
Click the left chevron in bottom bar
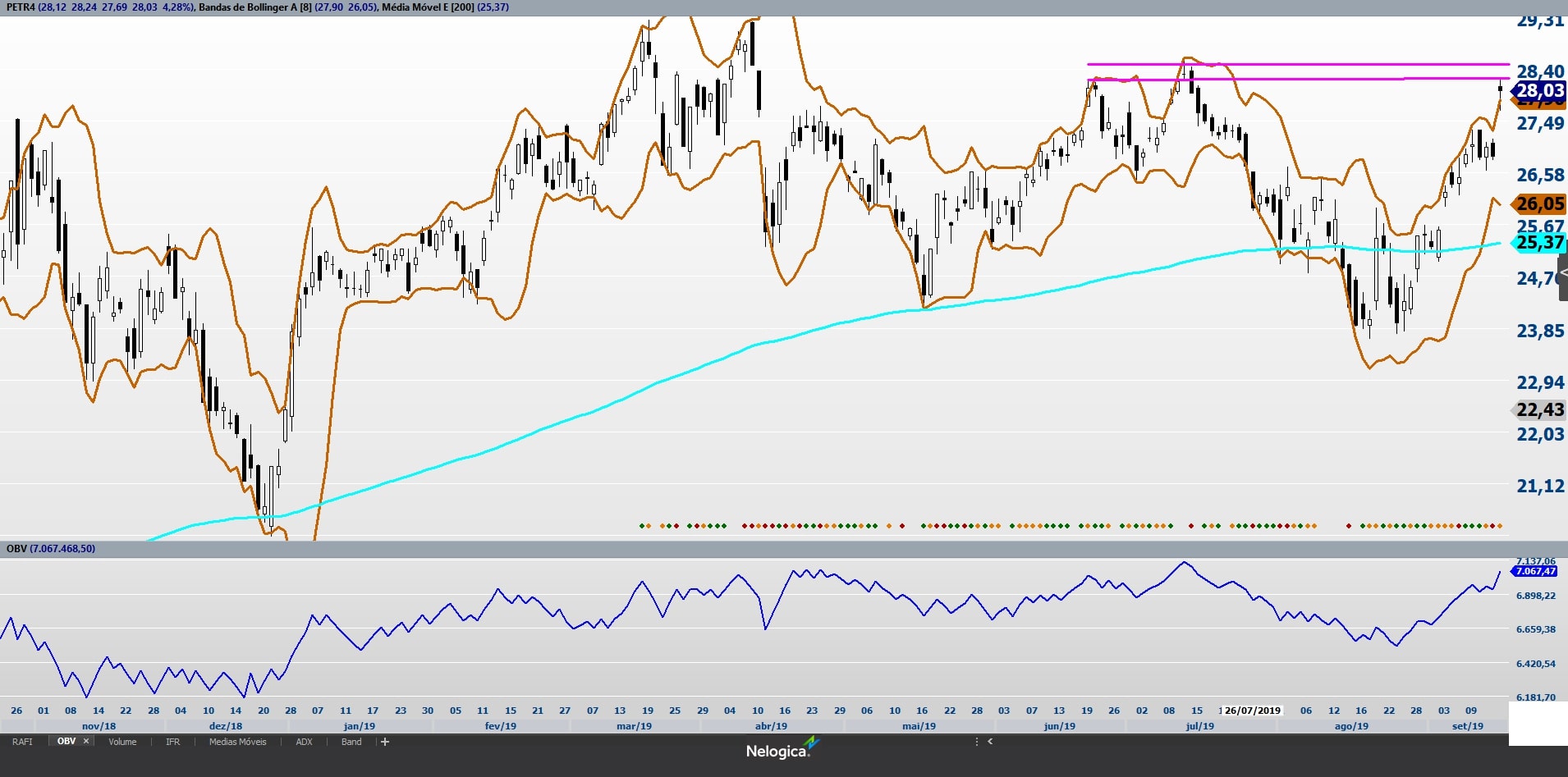990,742
